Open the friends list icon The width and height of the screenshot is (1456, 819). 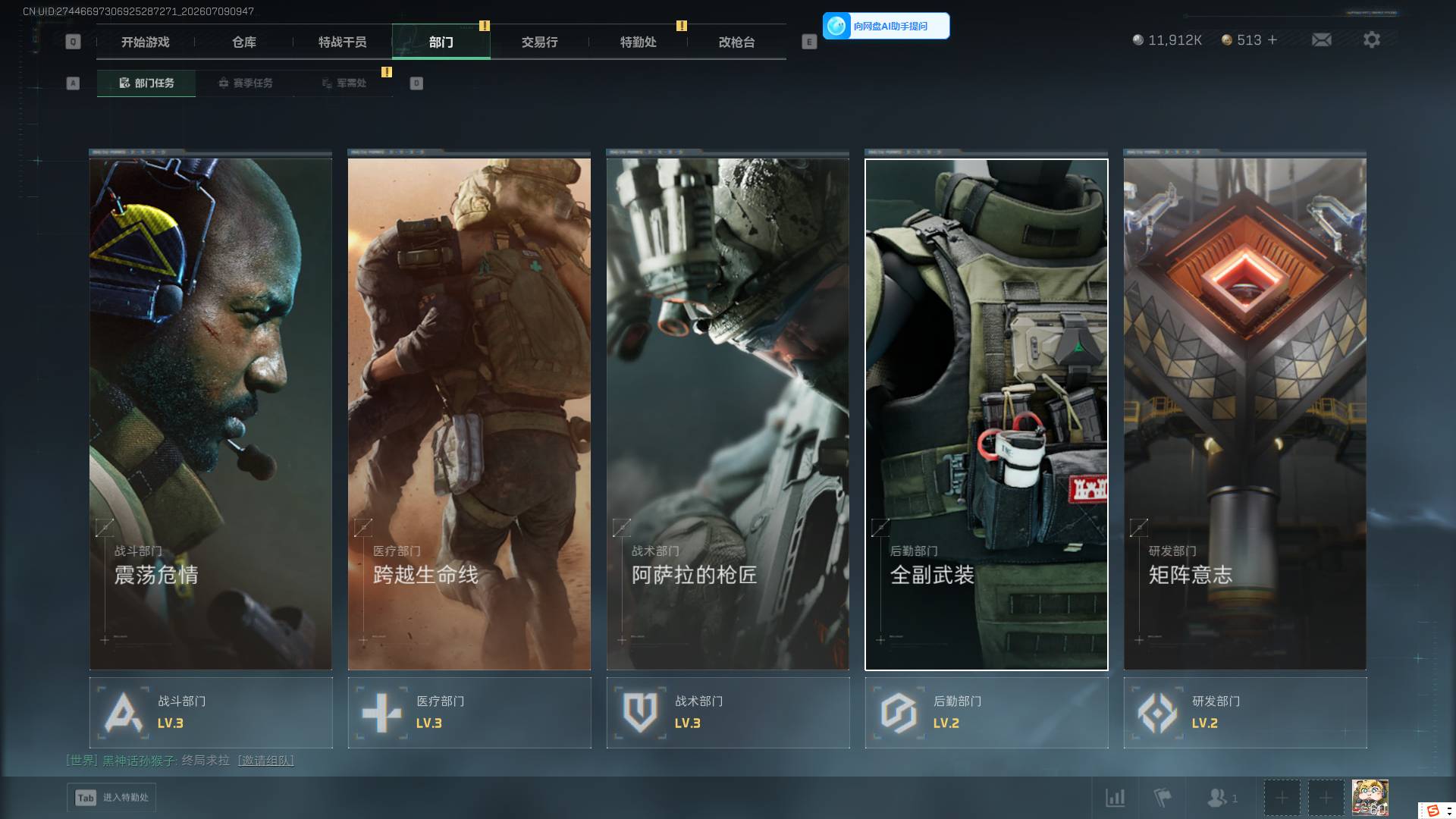click(x=1222, y=798)
